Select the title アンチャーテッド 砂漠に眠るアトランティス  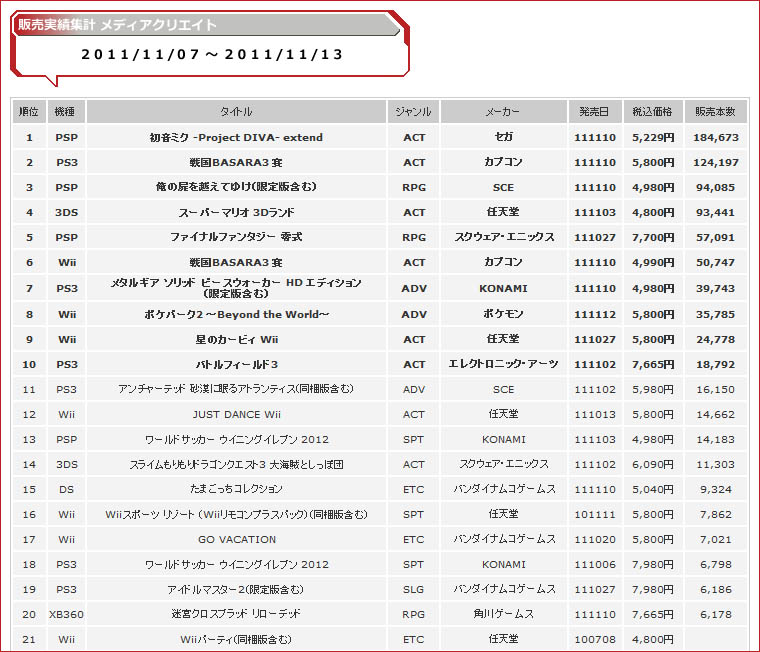207,389
